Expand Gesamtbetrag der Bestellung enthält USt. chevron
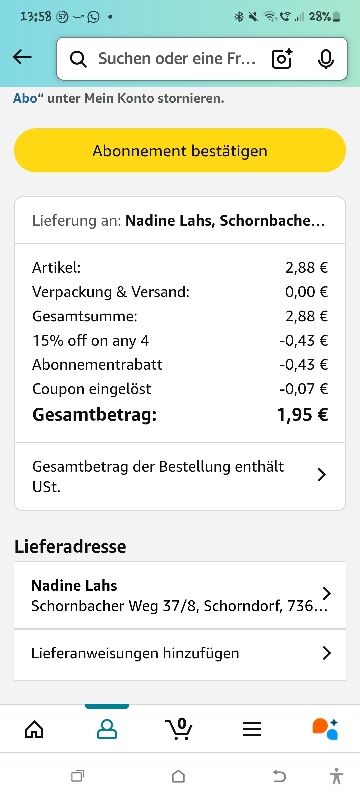 [321, 475]
